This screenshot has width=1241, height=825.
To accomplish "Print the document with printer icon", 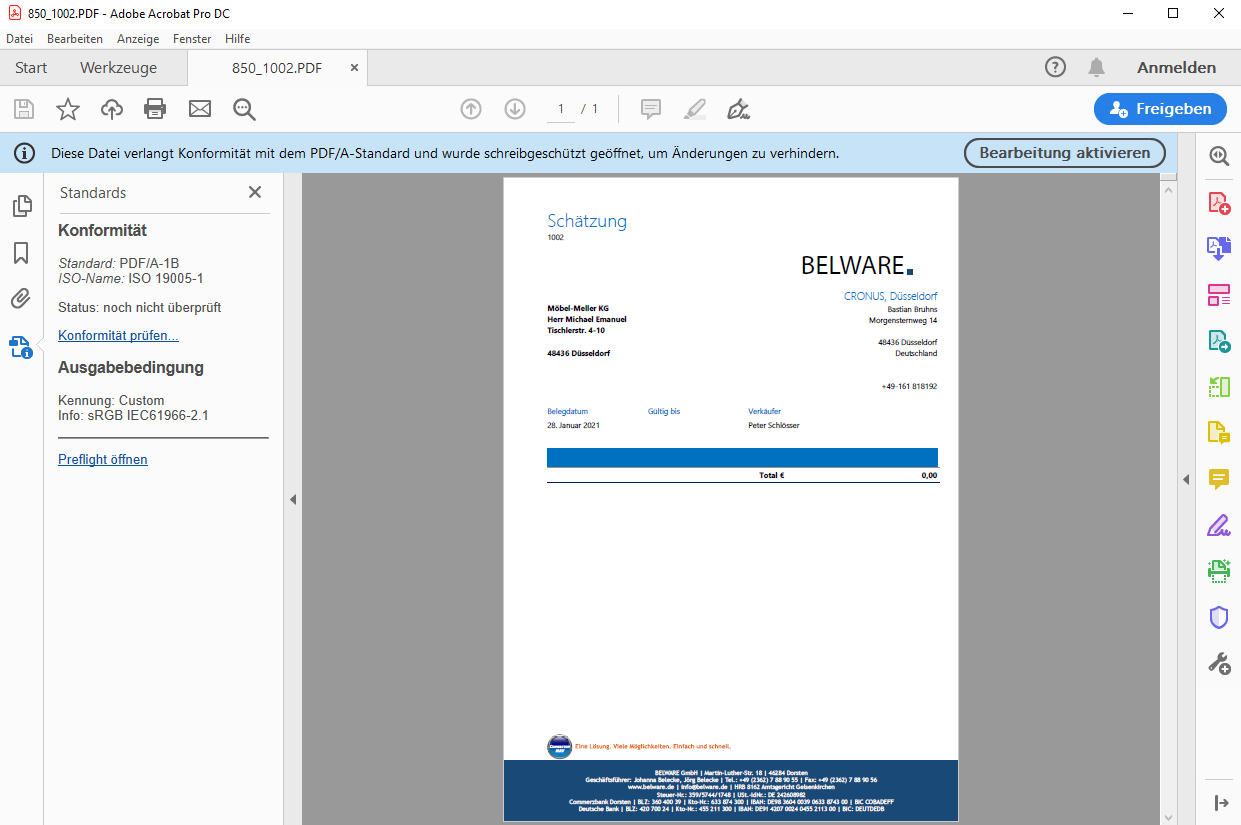I will [155, 109].
